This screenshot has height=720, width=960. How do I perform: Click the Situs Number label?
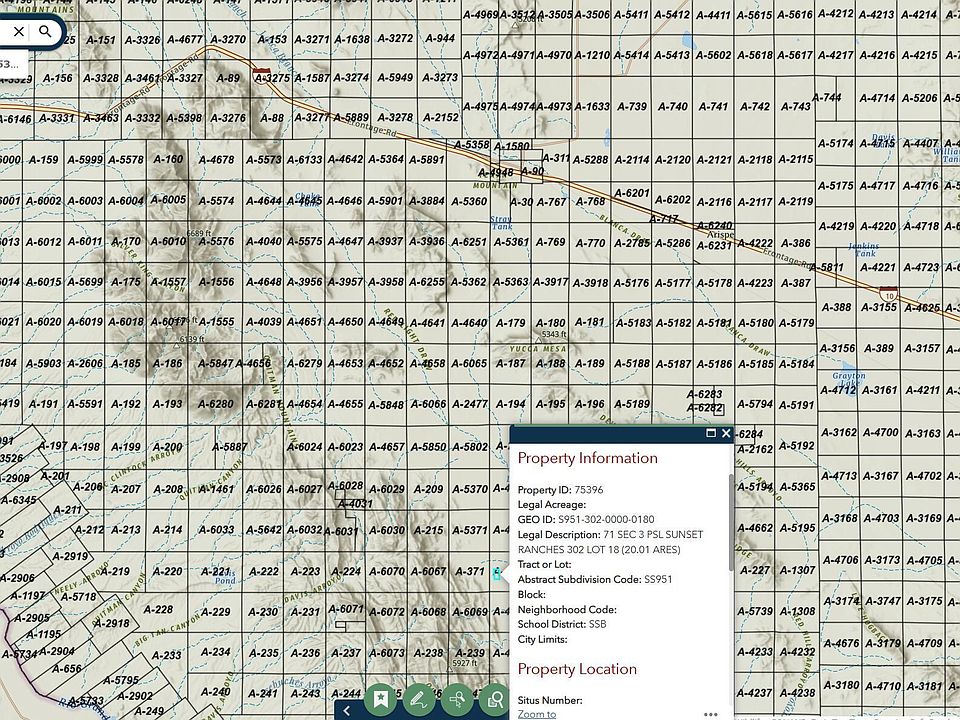pos(549,700)
